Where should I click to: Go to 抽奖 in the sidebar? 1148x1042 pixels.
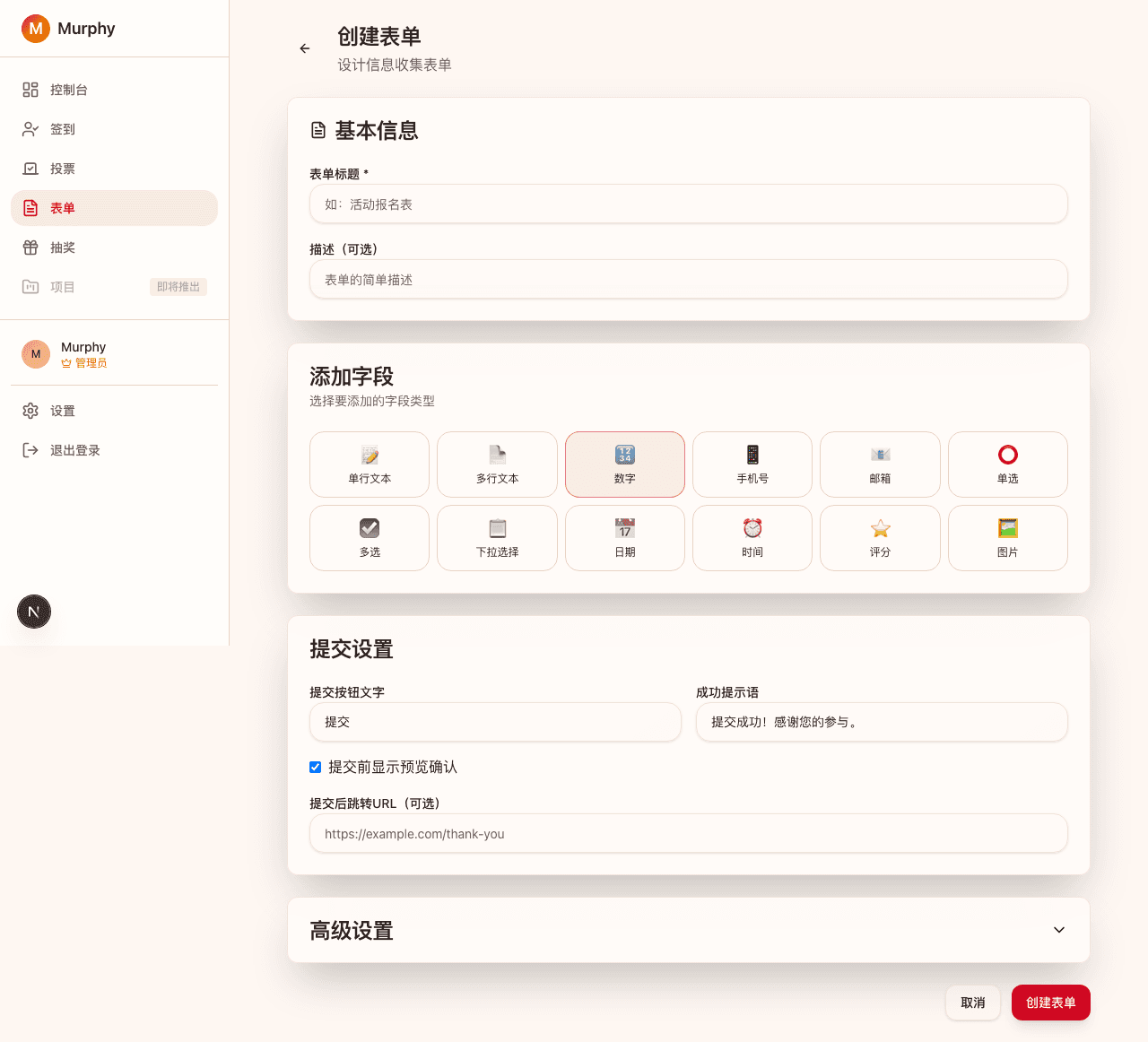click(63, 247)
